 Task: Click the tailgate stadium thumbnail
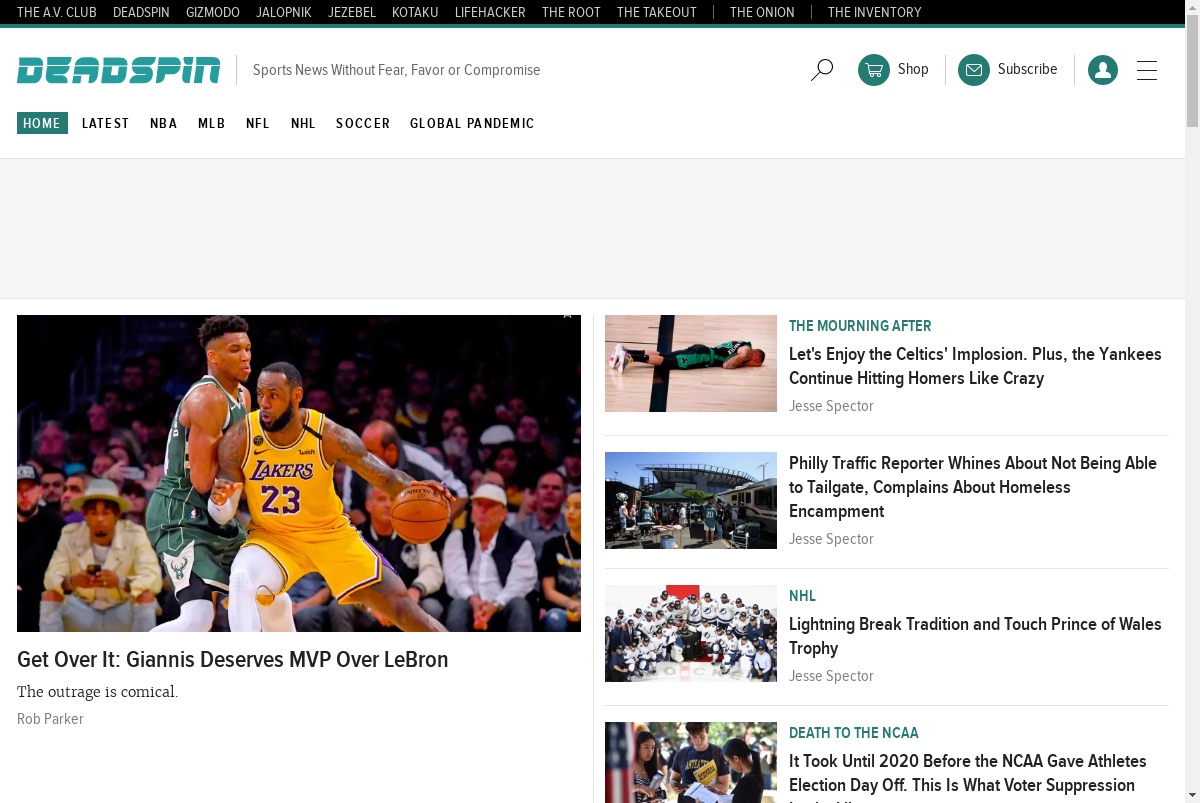pos(691,500)
